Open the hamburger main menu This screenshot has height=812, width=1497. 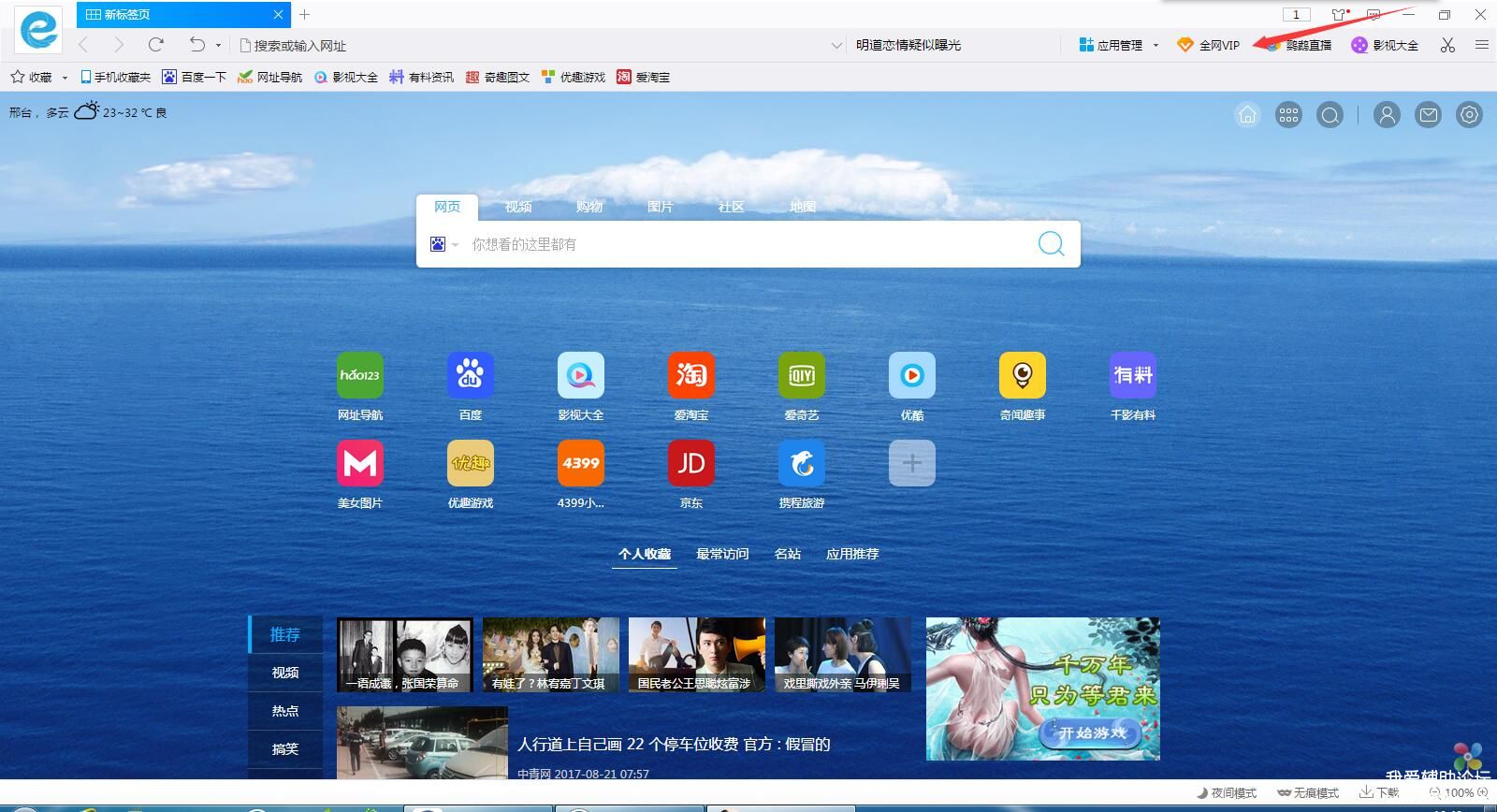point(1482,44)
